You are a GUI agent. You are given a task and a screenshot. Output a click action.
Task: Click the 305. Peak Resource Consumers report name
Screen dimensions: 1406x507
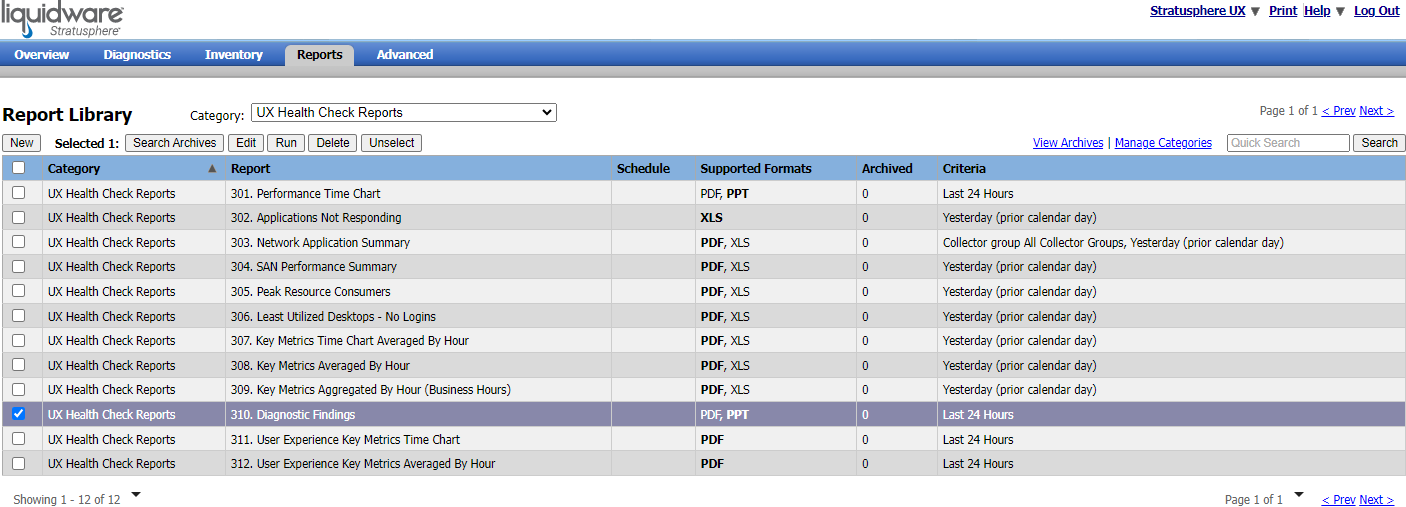coord(311,292)
